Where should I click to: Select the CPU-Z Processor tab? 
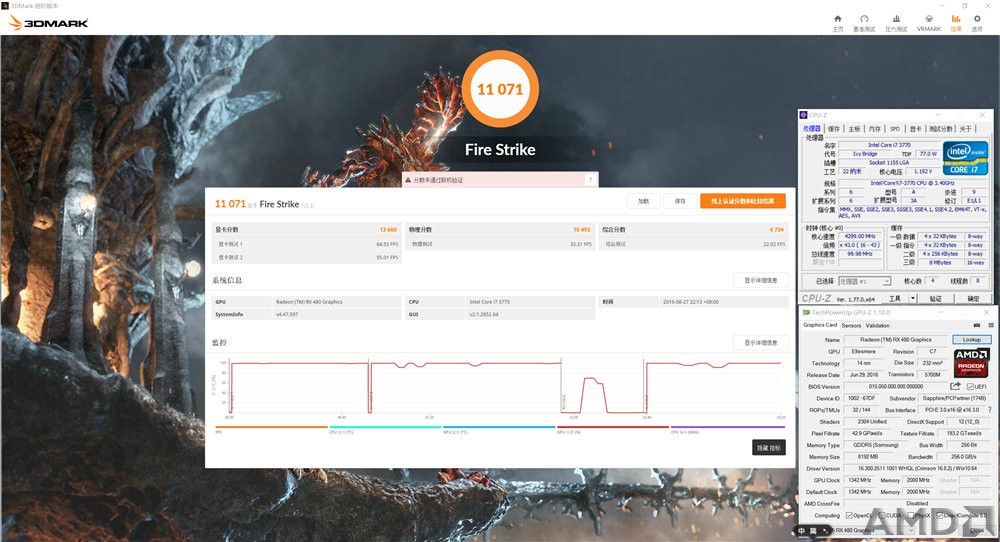(812, 129)
